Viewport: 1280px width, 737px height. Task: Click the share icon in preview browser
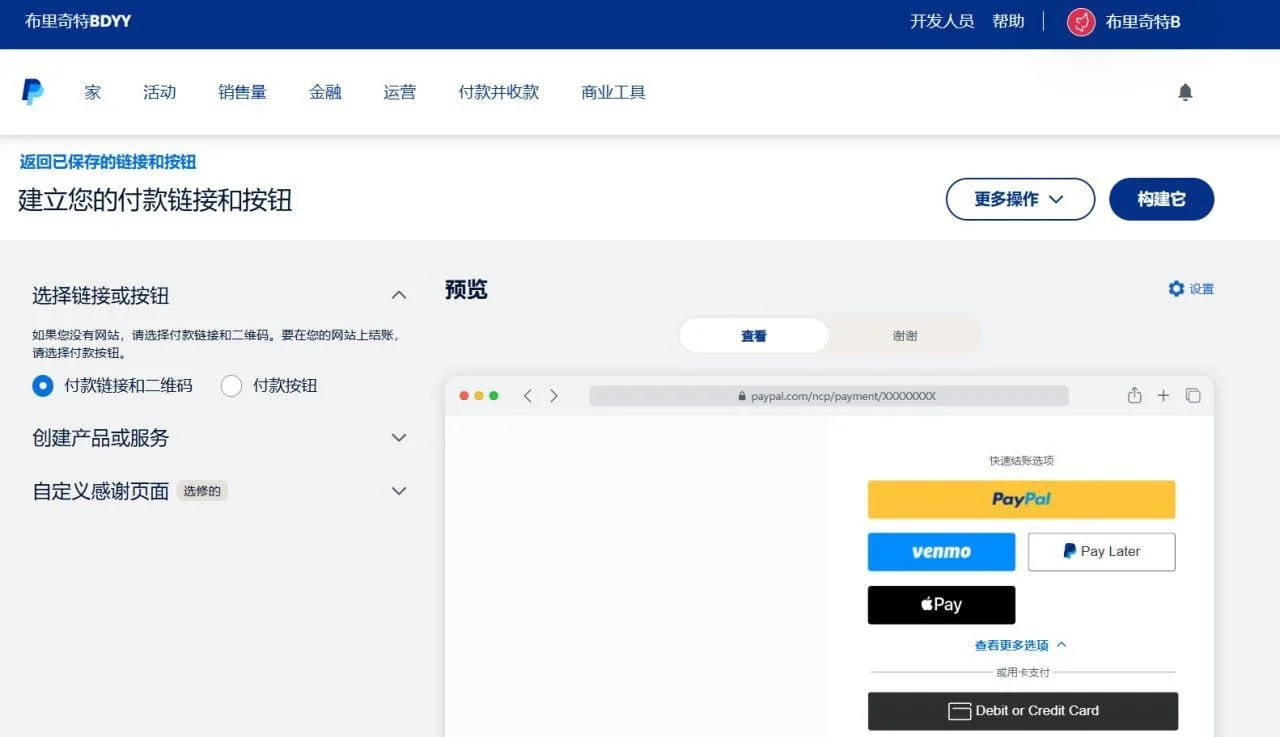point(1134,395)
